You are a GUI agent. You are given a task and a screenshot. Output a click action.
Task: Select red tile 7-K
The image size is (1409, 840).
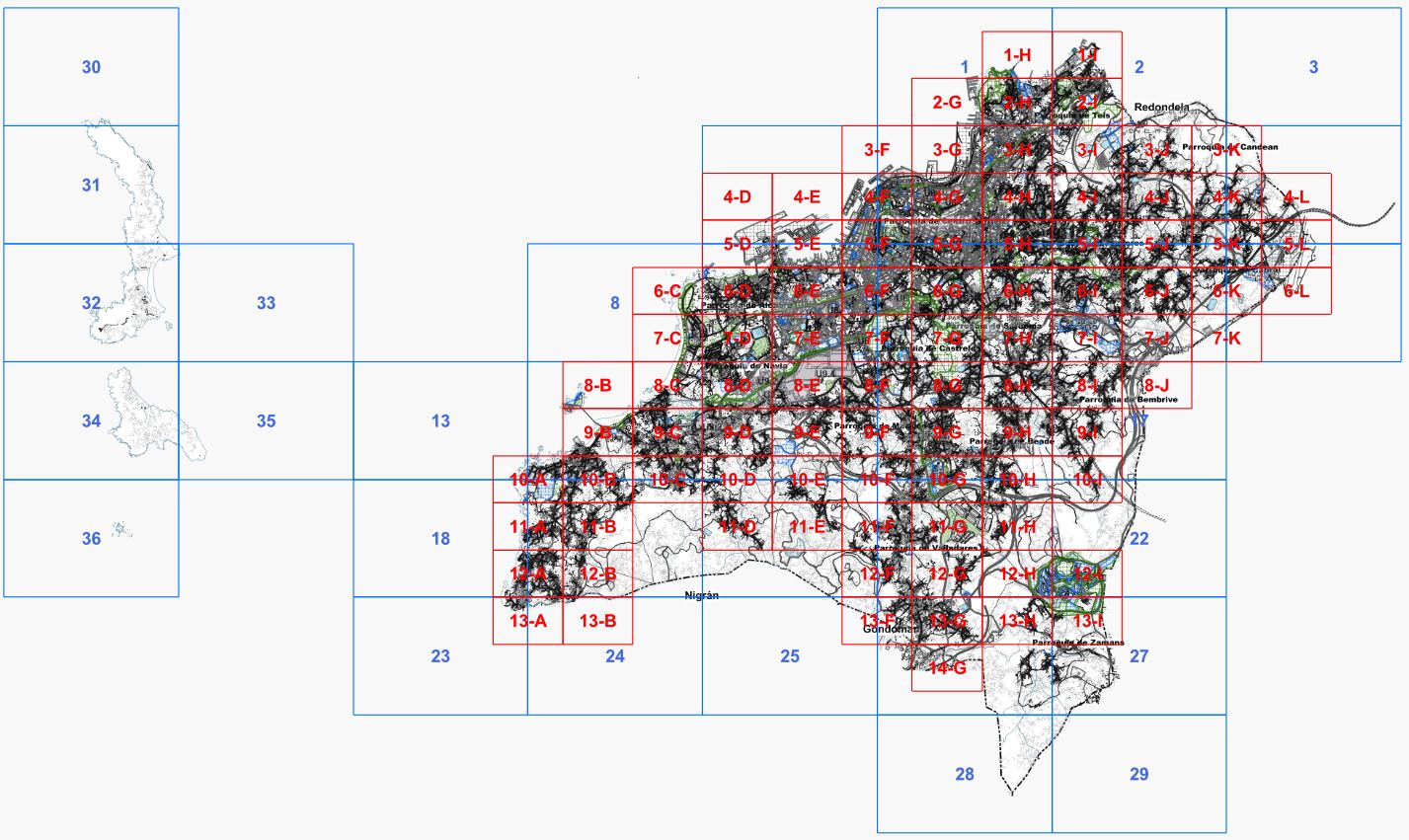tap(1226, 339)
